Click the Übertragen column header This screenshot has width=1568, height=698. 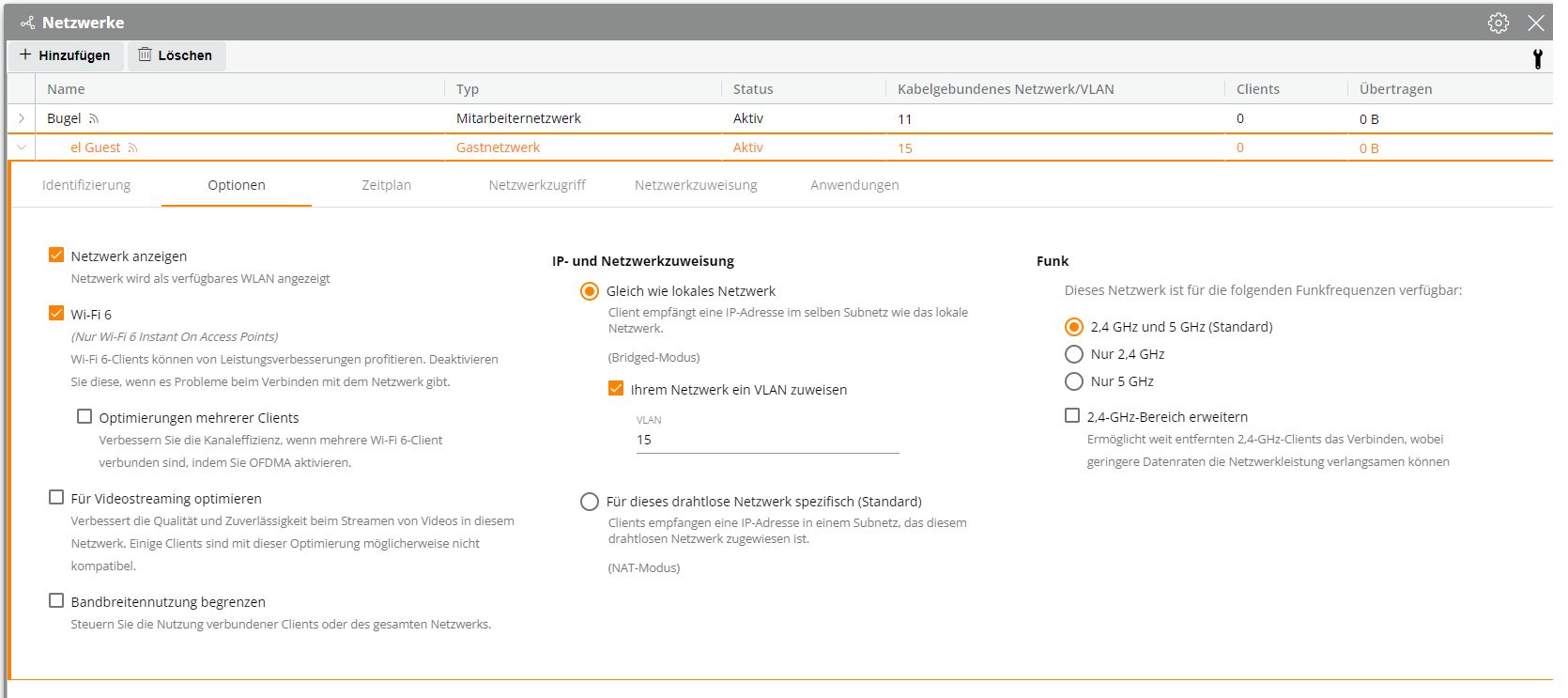click(x=1396, y=89)
